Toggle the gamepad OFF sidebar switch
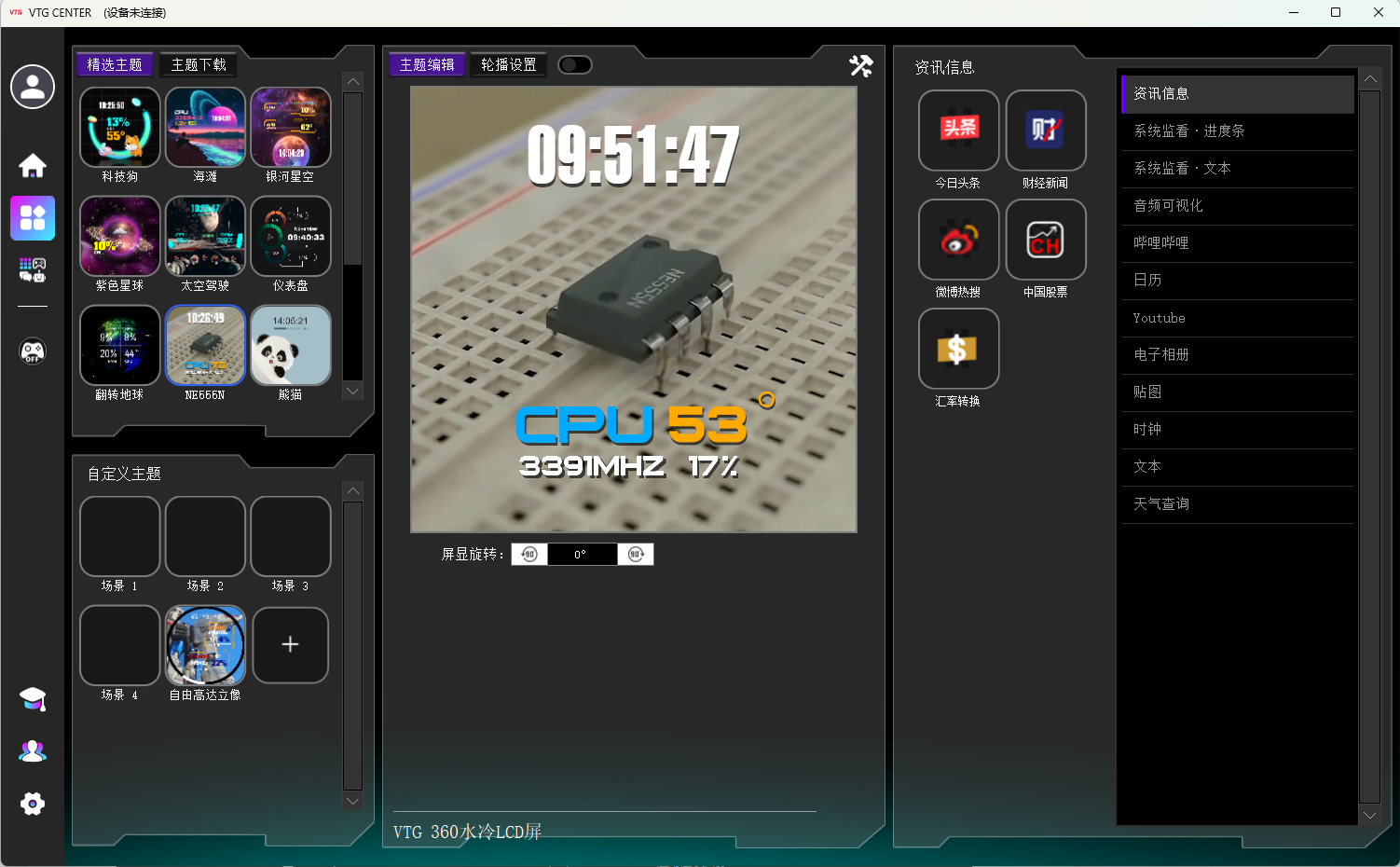Image resolution: width=1400 pixels, height=867 pixels. coord(33,351)
